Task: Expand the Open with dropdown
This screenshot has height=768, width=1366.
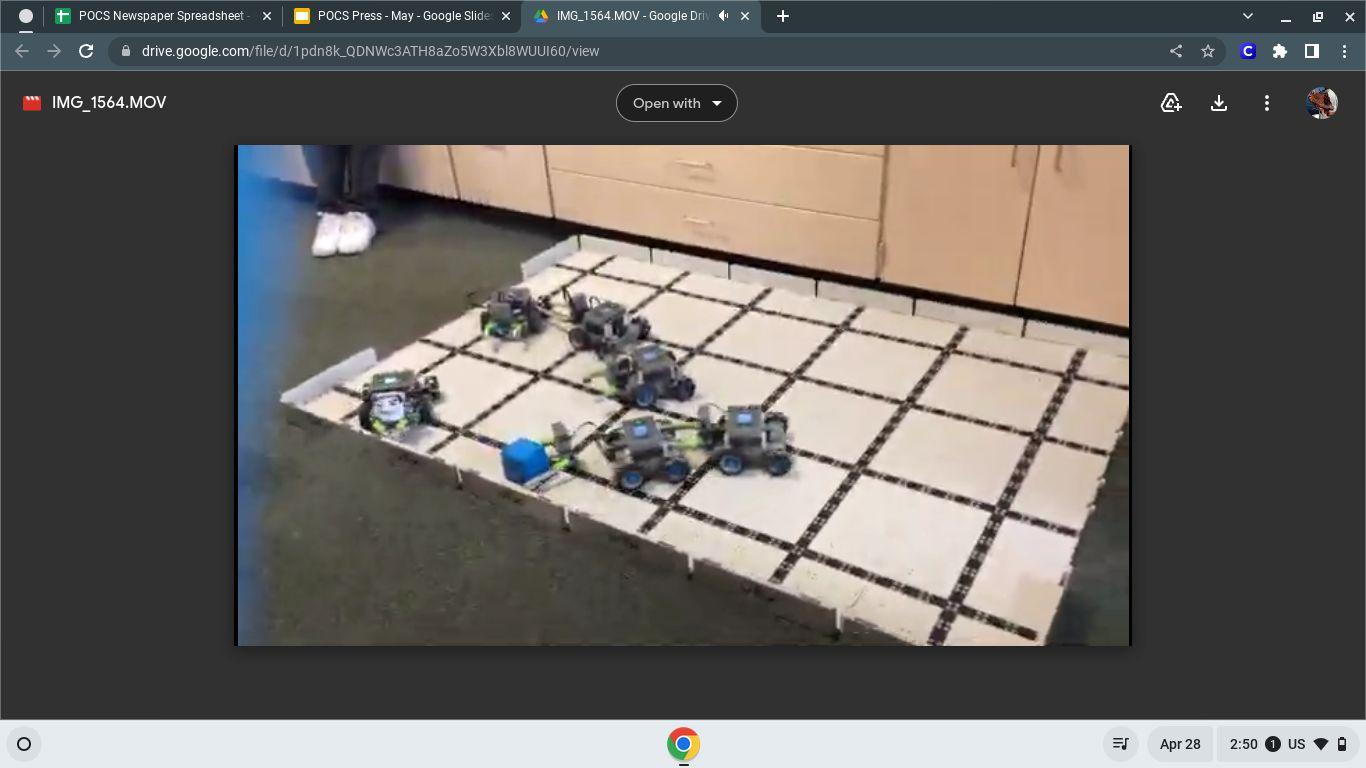Action: point(677,103)
